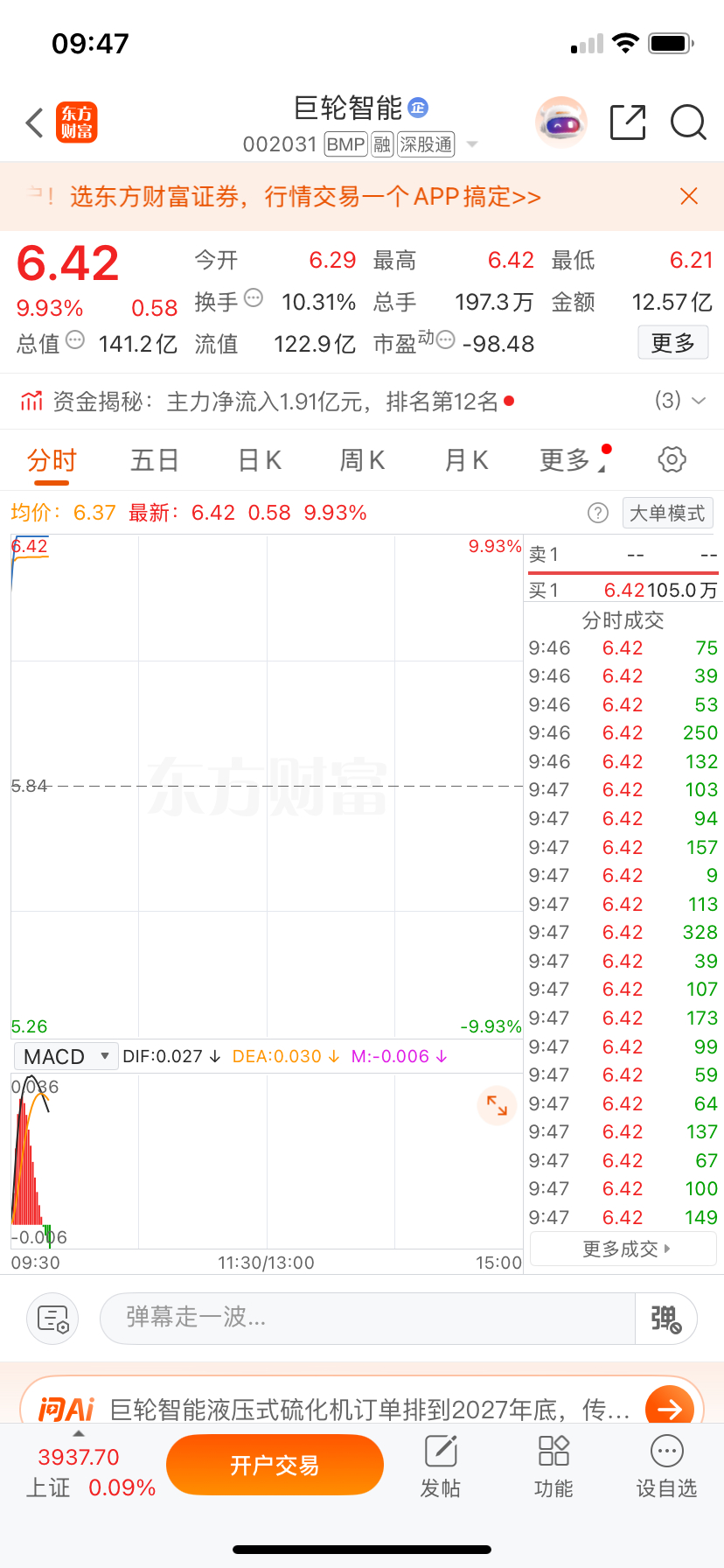
Task: Tap 资金揭秘 chart icon
Action: click(31, 402)
